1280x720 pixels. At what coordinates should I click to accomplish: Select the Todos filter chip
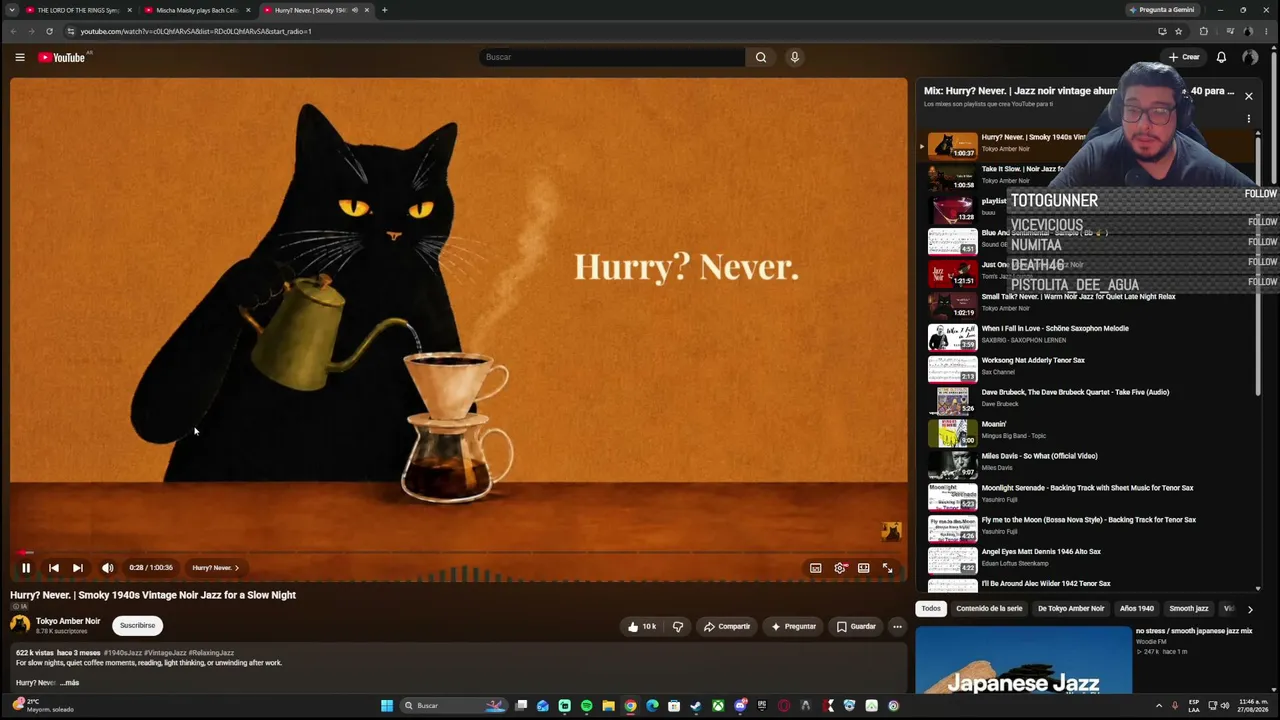click(x=931, y=609)
